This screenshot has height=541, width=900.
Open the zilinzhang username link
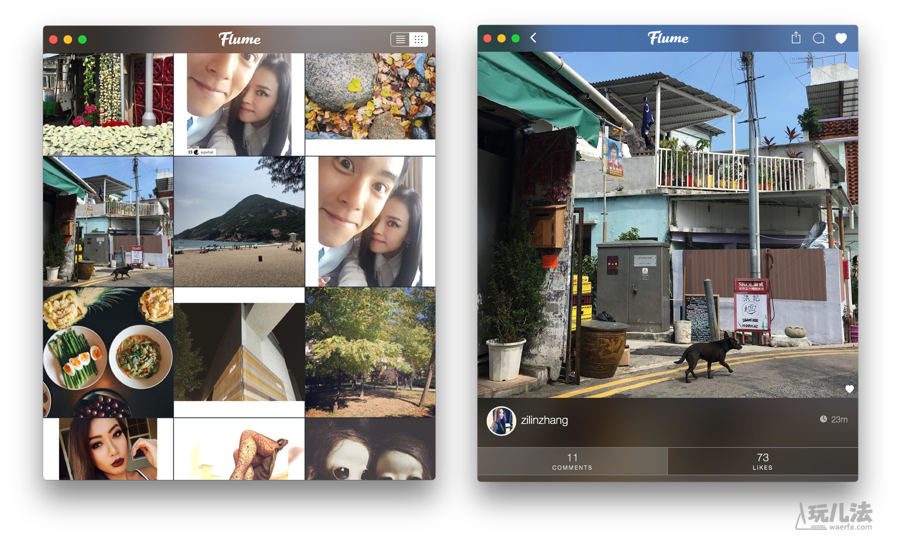click(544, 420)
